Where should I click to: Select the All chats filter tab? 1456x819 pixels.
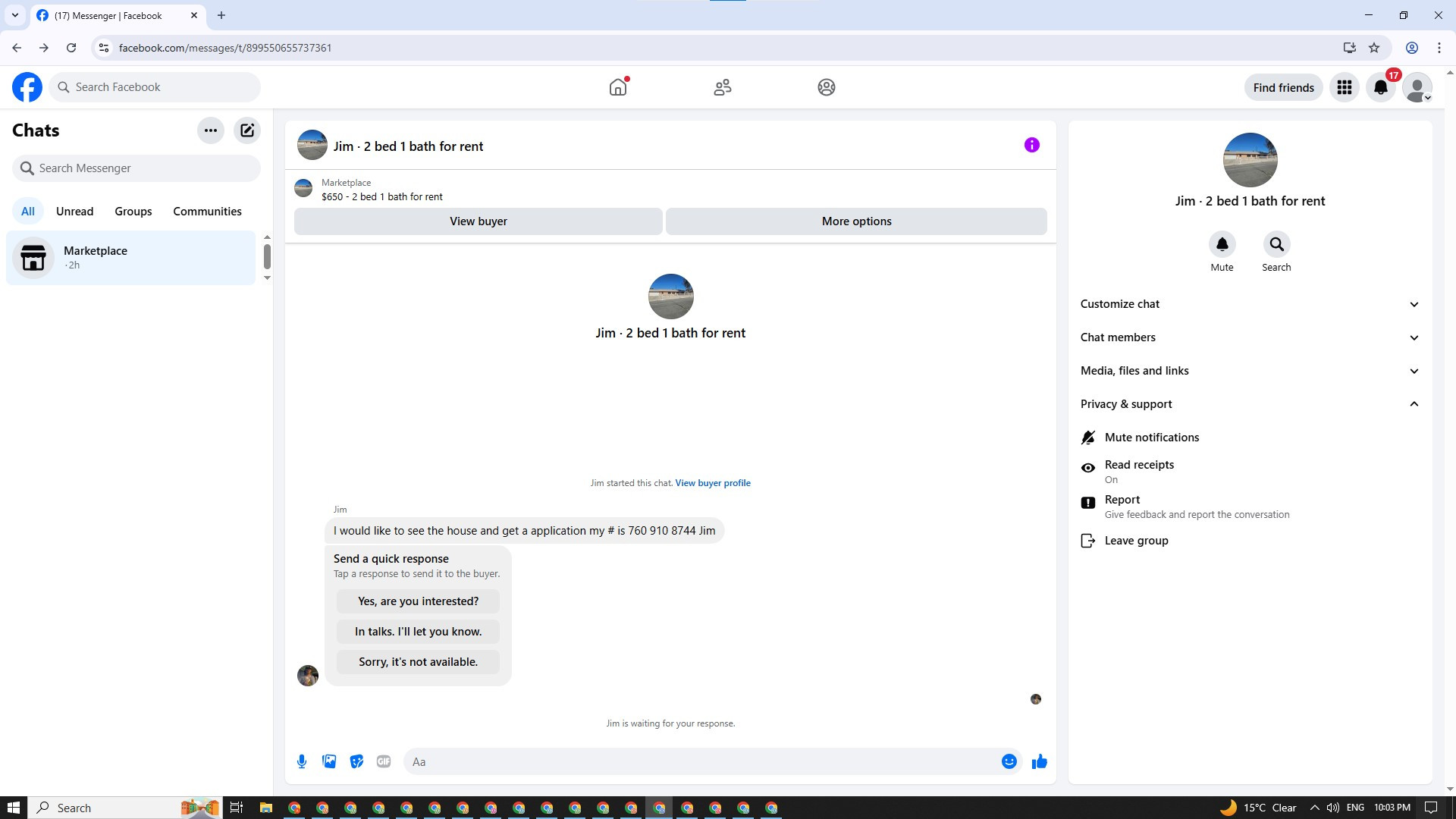click(28, 212)
